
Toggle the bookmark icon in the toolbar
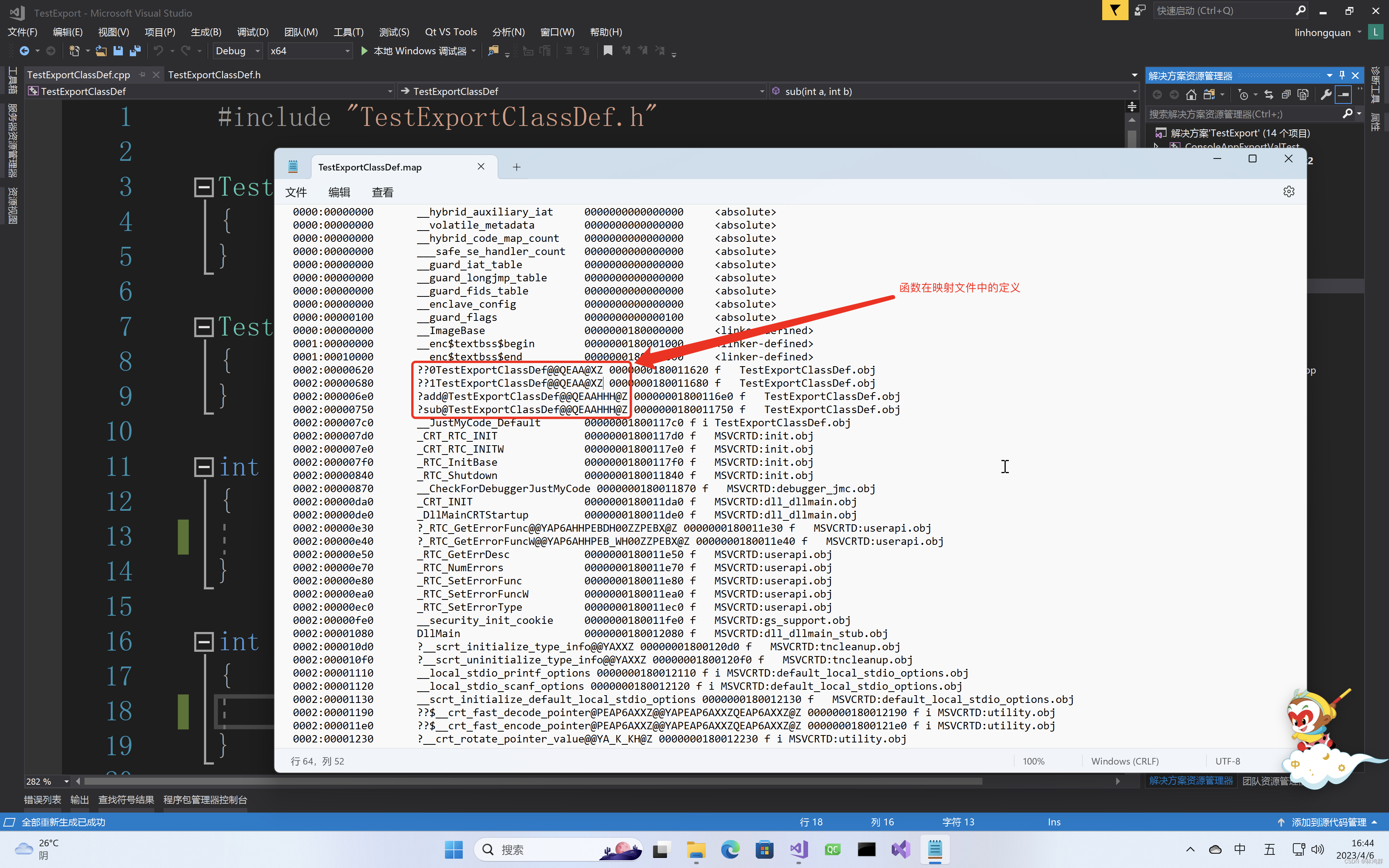[x=608, y=50]
